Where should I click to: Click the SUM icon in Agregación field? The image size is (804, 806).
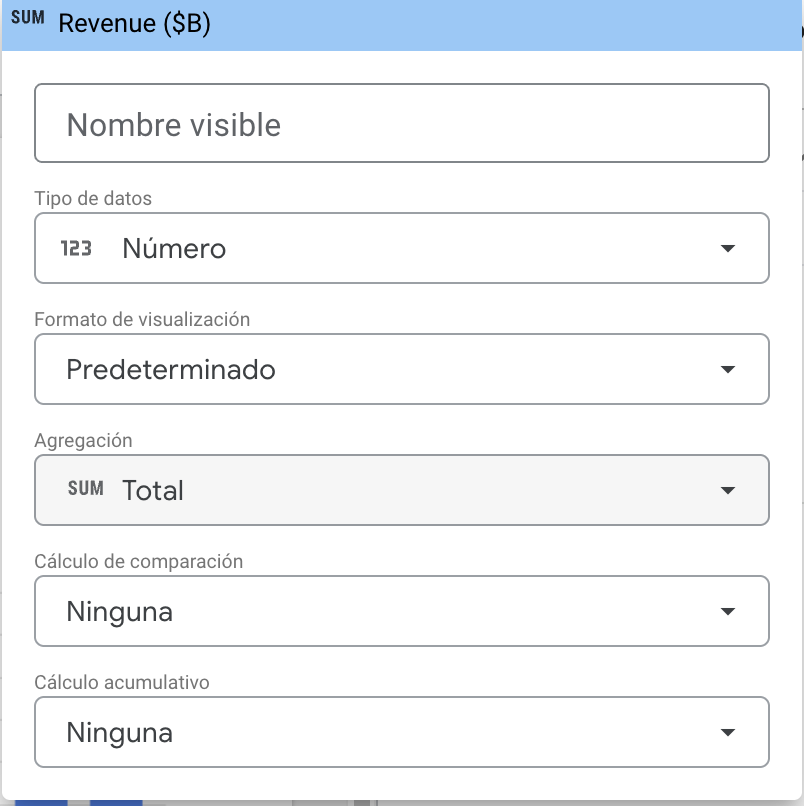(x=85, y=489)
